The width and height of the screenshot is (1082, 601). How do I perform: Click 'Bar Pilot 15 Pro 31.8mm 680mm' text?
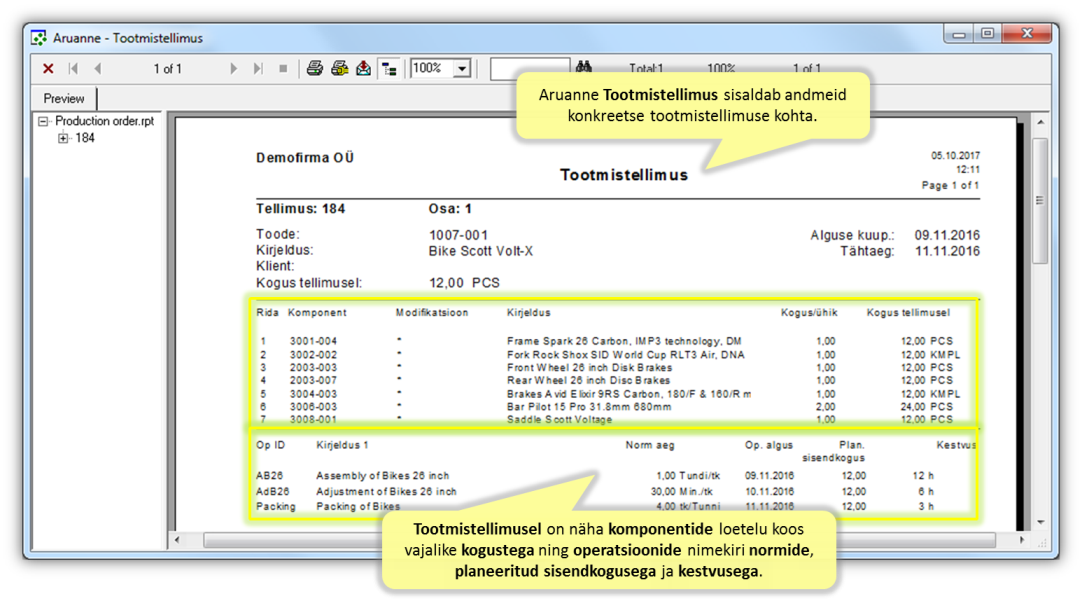tap(589, 407)
